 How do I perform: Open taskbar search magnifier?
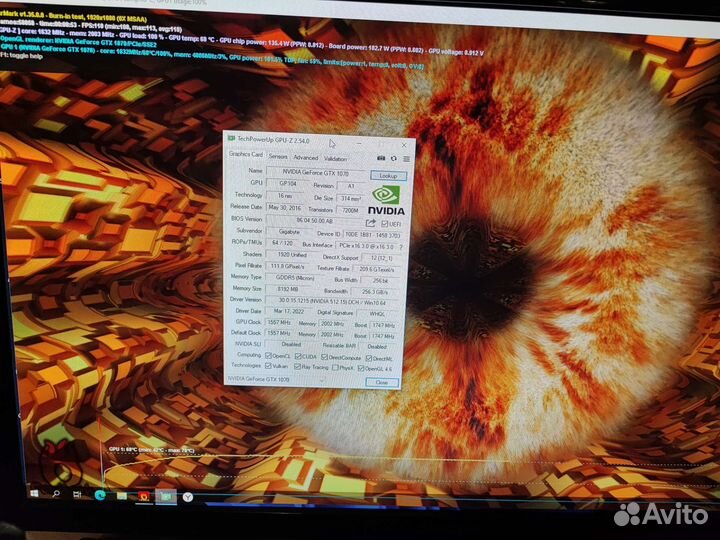[56, 494]
